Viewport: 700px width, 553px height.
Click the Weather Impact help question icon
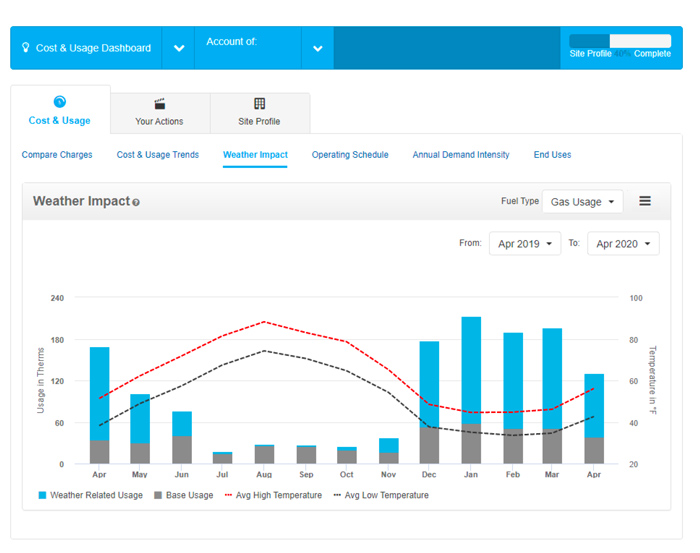click(136, 202)
